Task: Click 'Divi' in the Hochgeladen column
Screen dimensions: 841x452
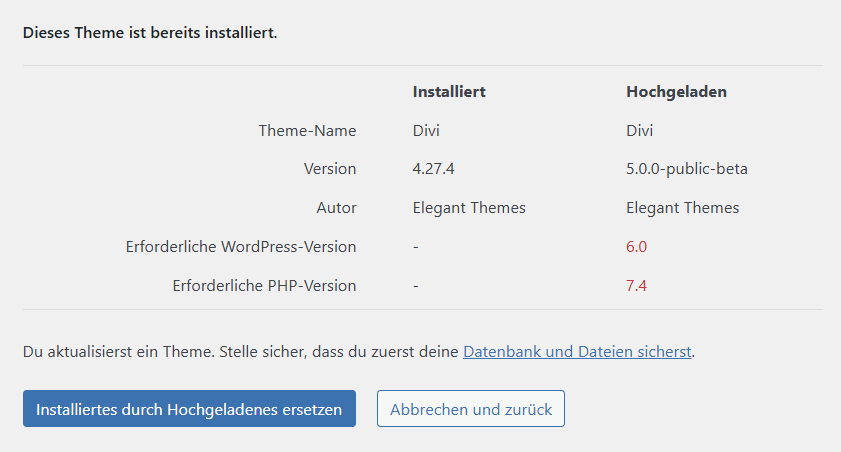Action: click(x=640, y=130)
